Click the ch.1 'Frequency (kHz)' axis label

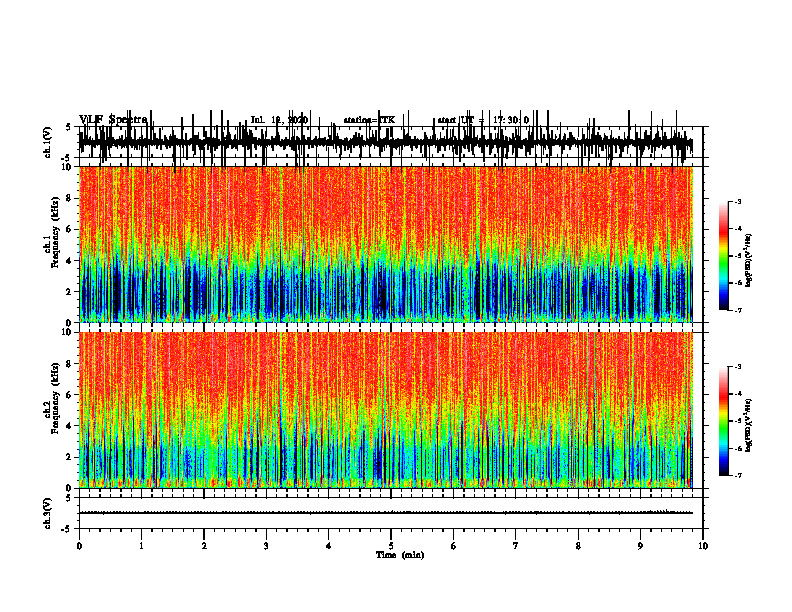(55, 232)
